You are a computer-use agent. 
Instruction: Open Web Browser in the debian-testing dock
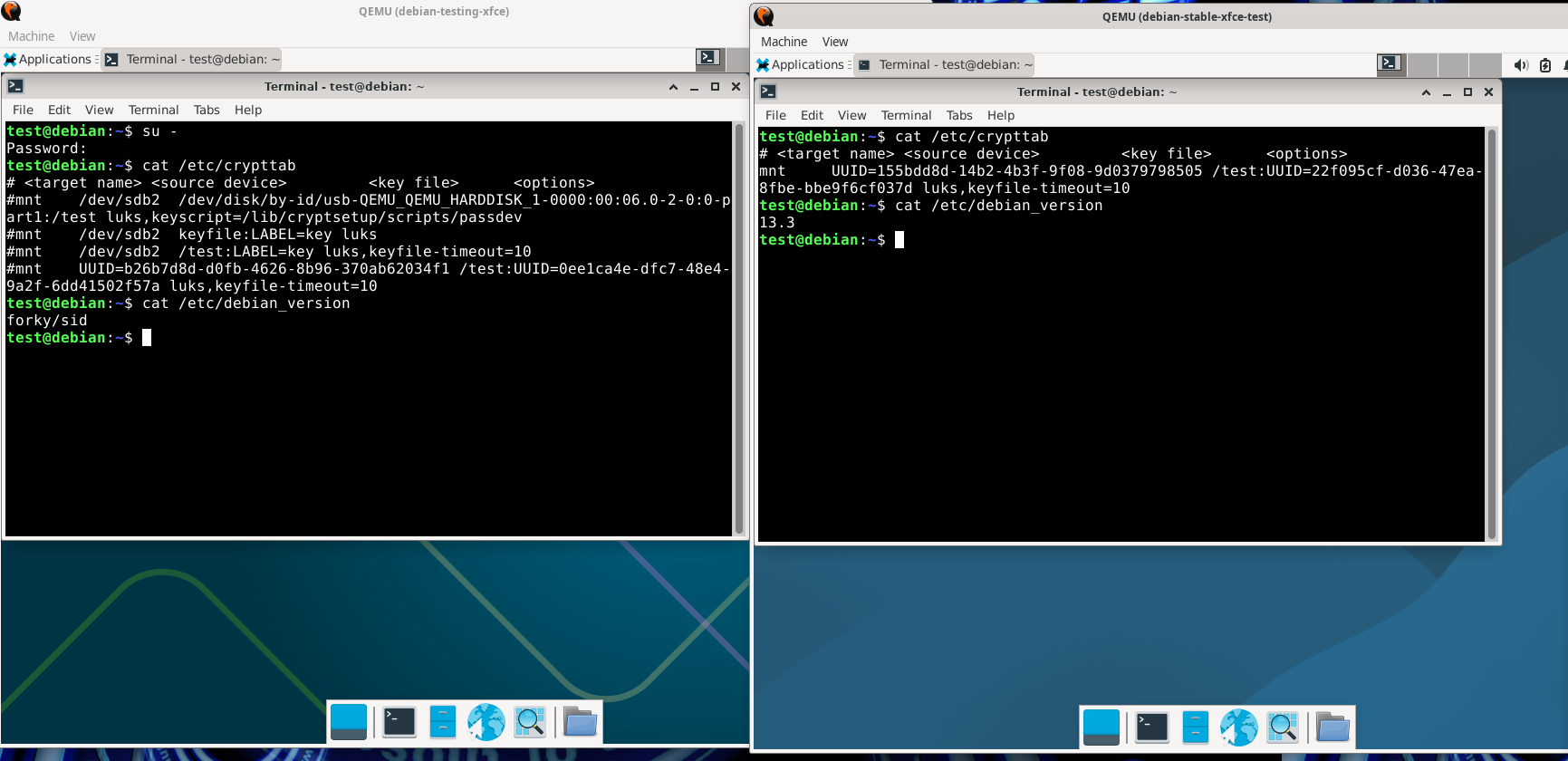click(x=486, y=722)
